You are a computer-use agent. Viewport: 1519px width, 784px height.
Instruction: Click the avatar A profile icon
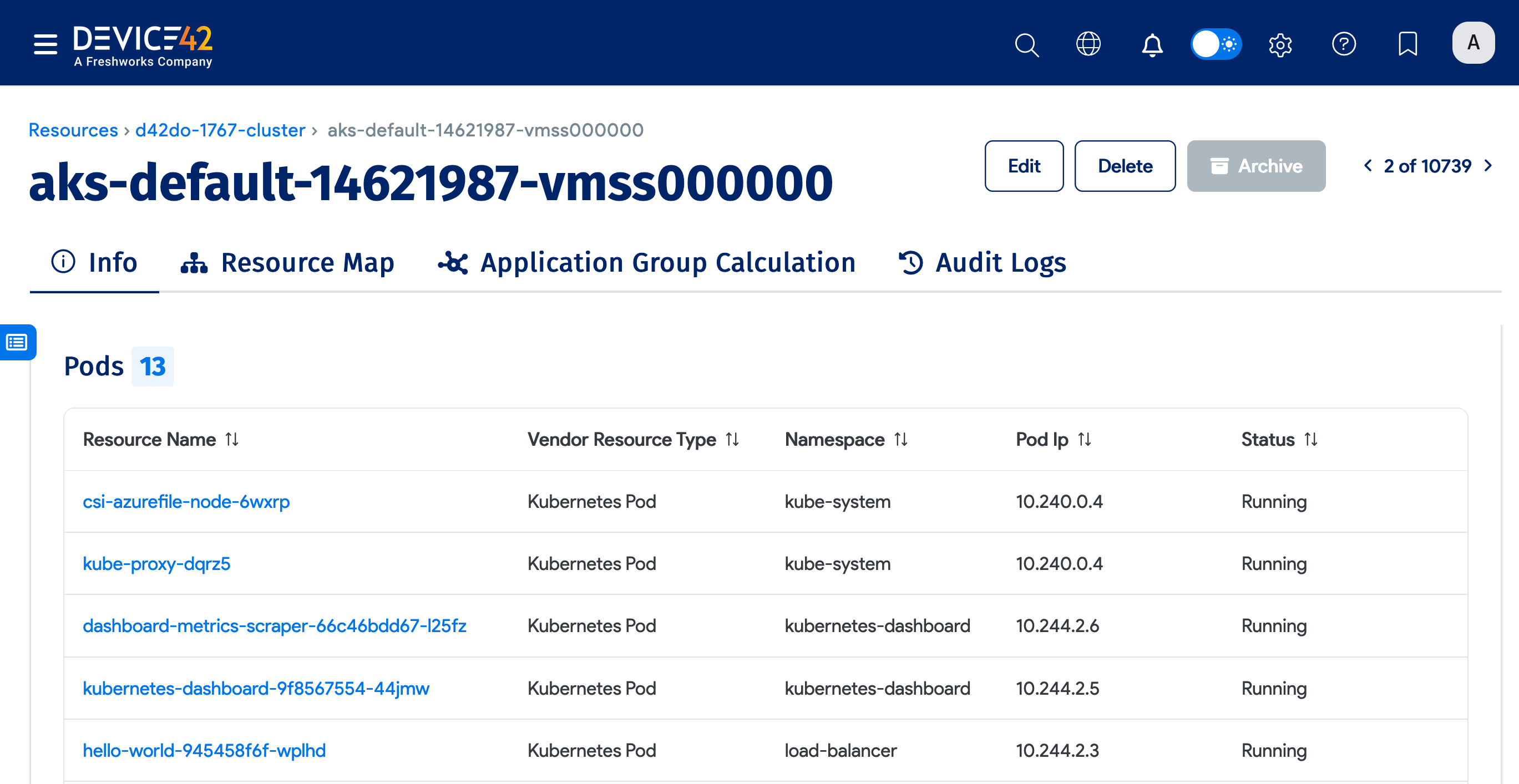[1473, 43]
